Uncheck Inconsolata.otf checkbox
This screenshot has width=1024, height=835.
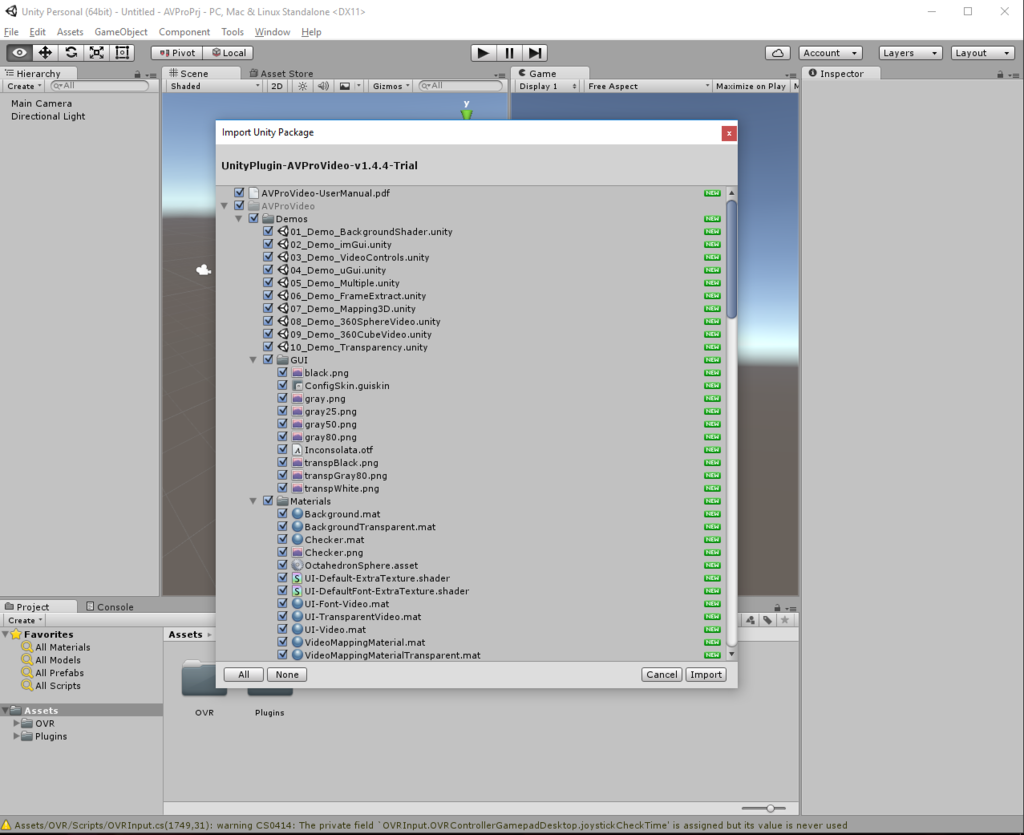pyautogui.click(x=282, y=449)
